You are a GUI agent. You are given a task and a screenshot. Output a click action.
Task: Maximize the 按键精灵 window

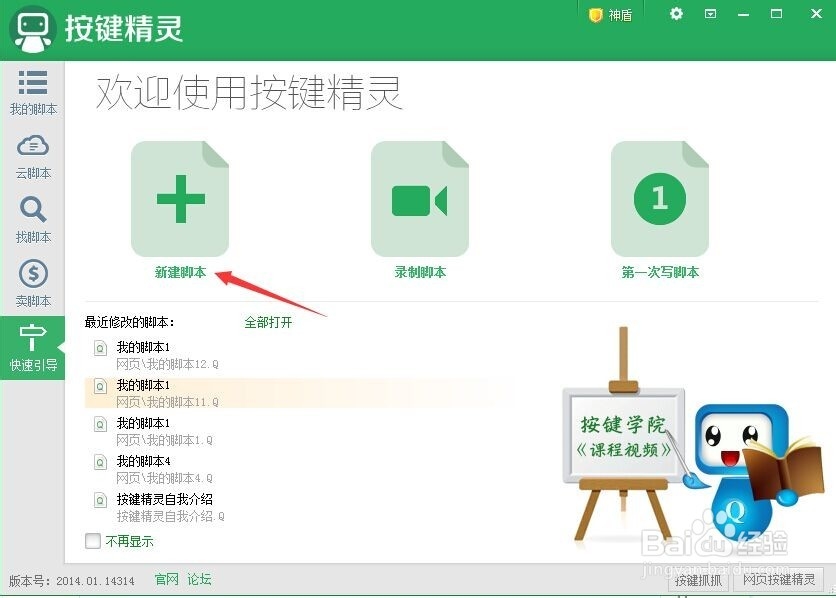(x=777, y=14)
